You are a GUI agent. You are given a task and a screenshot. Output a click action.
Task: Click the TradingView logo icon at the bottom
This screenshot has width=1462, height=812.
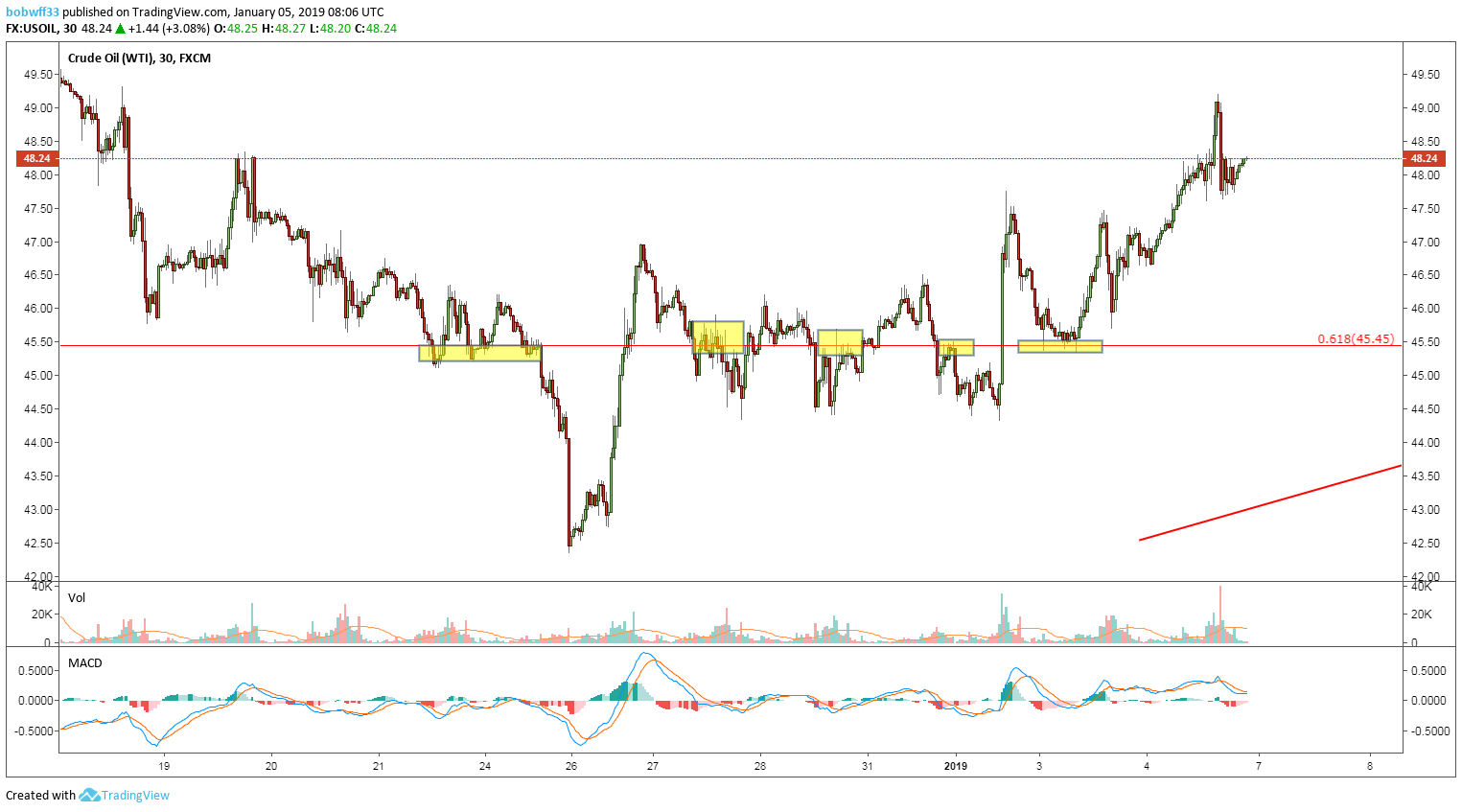[89, 795]
